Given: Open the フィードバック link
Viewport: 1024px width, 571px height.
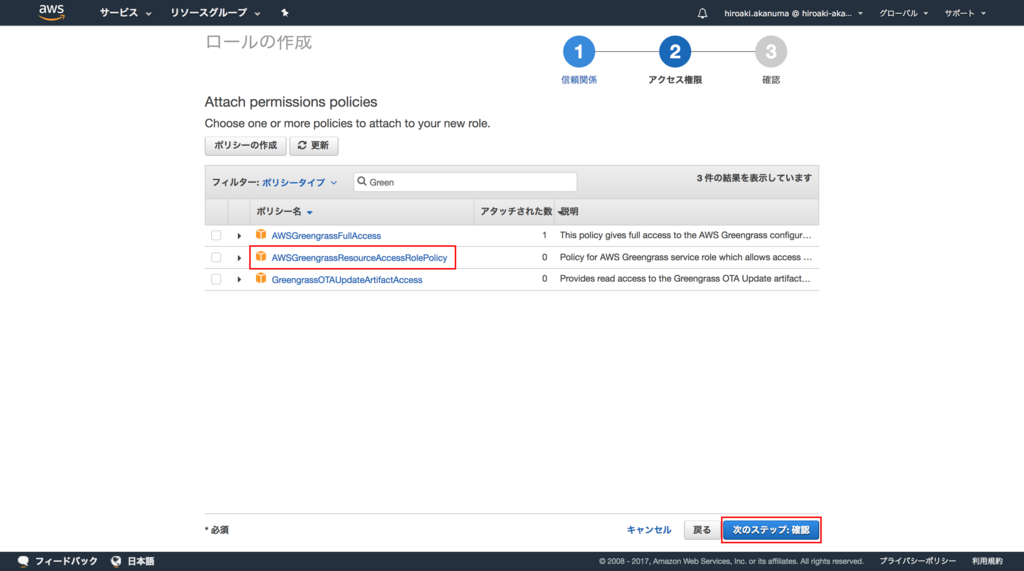Looking at the screenshot, I should [x=66, y=561].
